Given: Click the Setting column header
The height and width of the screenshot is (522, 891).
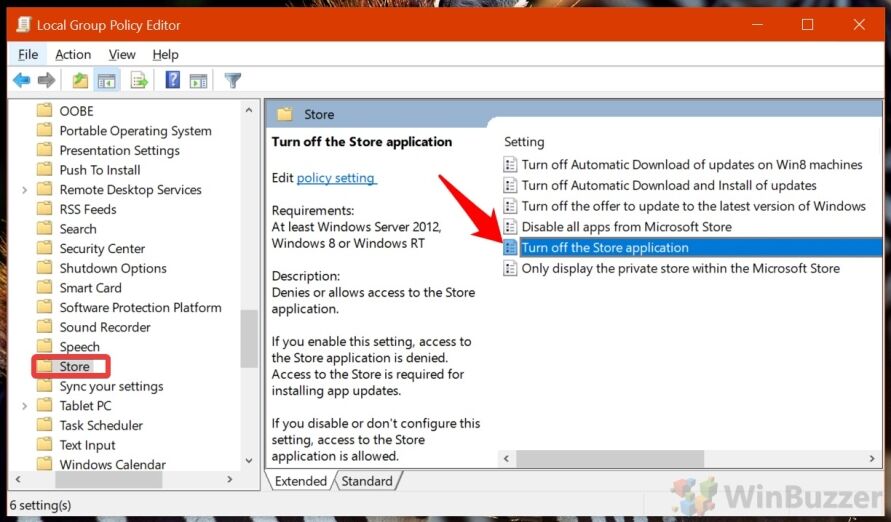Looking at the screenshot, I should (524, 141).
